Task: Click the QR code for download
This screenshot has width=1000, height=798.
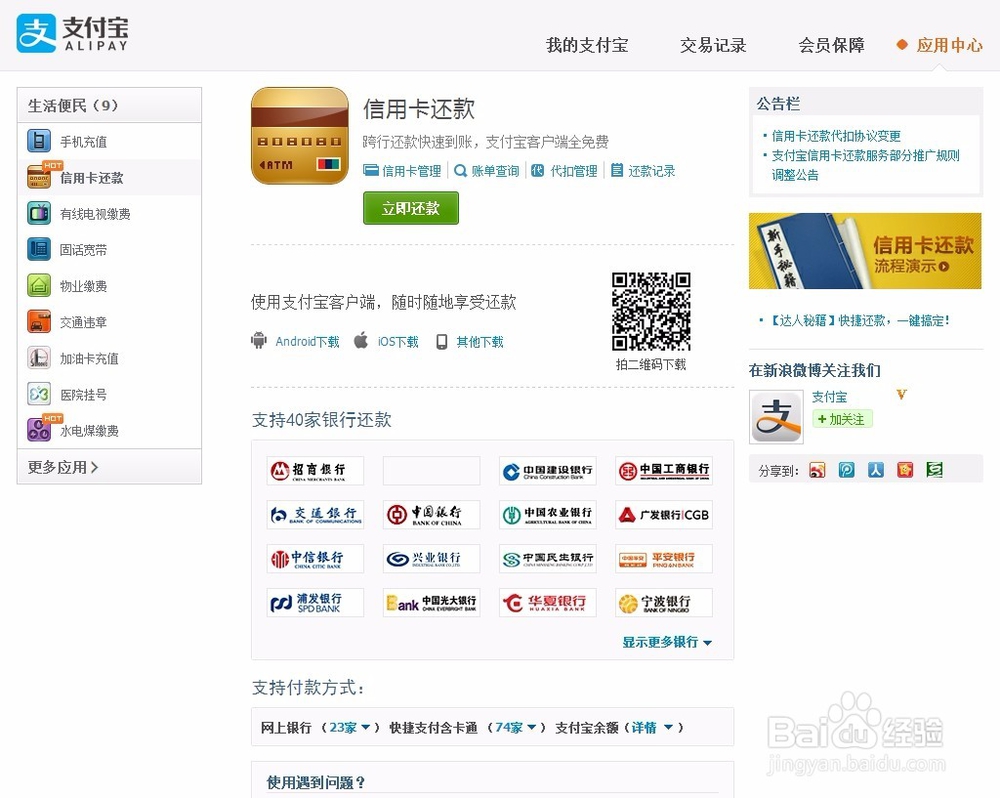Action: tap(651, 311)
